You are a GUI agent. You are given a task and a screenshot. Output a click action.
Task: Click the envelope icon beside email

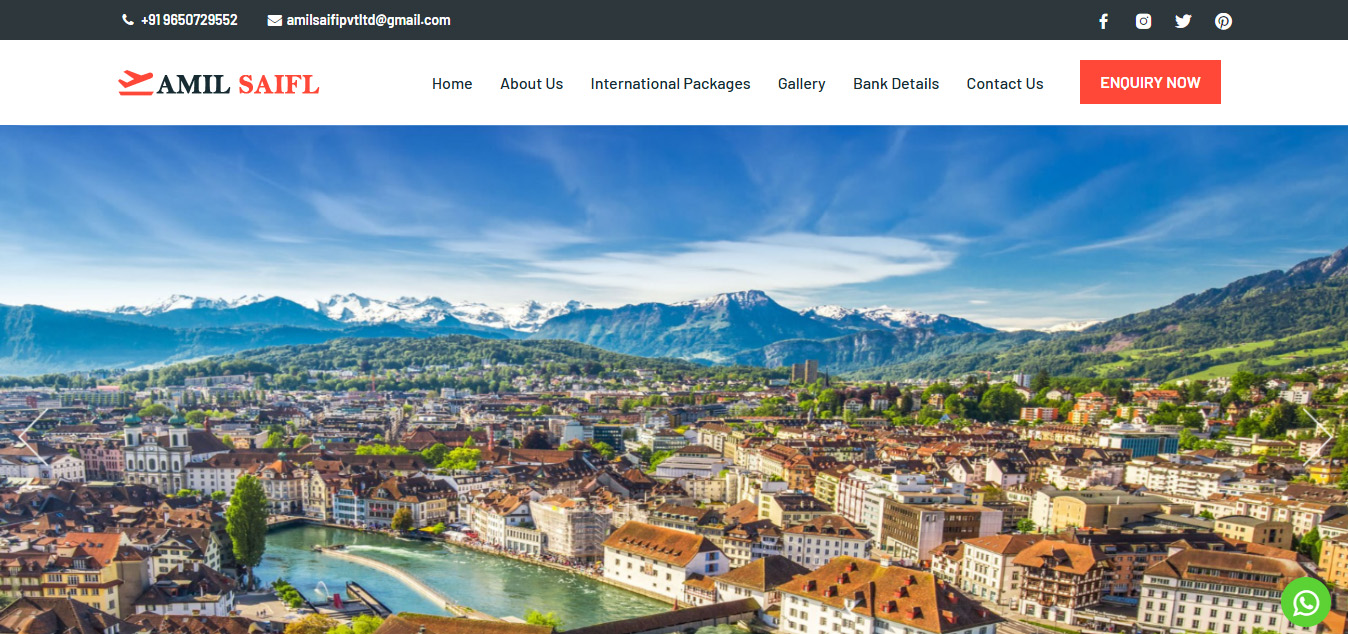point(274,20)
